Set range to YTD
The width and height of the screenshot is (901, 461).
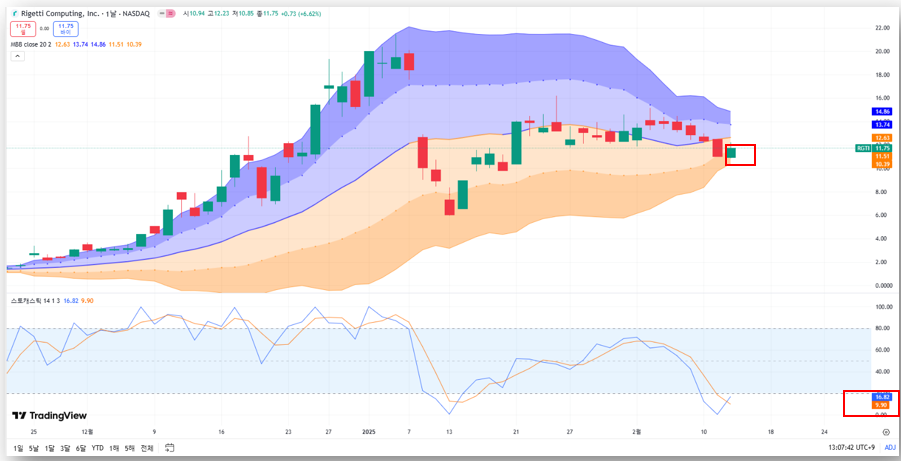coord(98,448)
